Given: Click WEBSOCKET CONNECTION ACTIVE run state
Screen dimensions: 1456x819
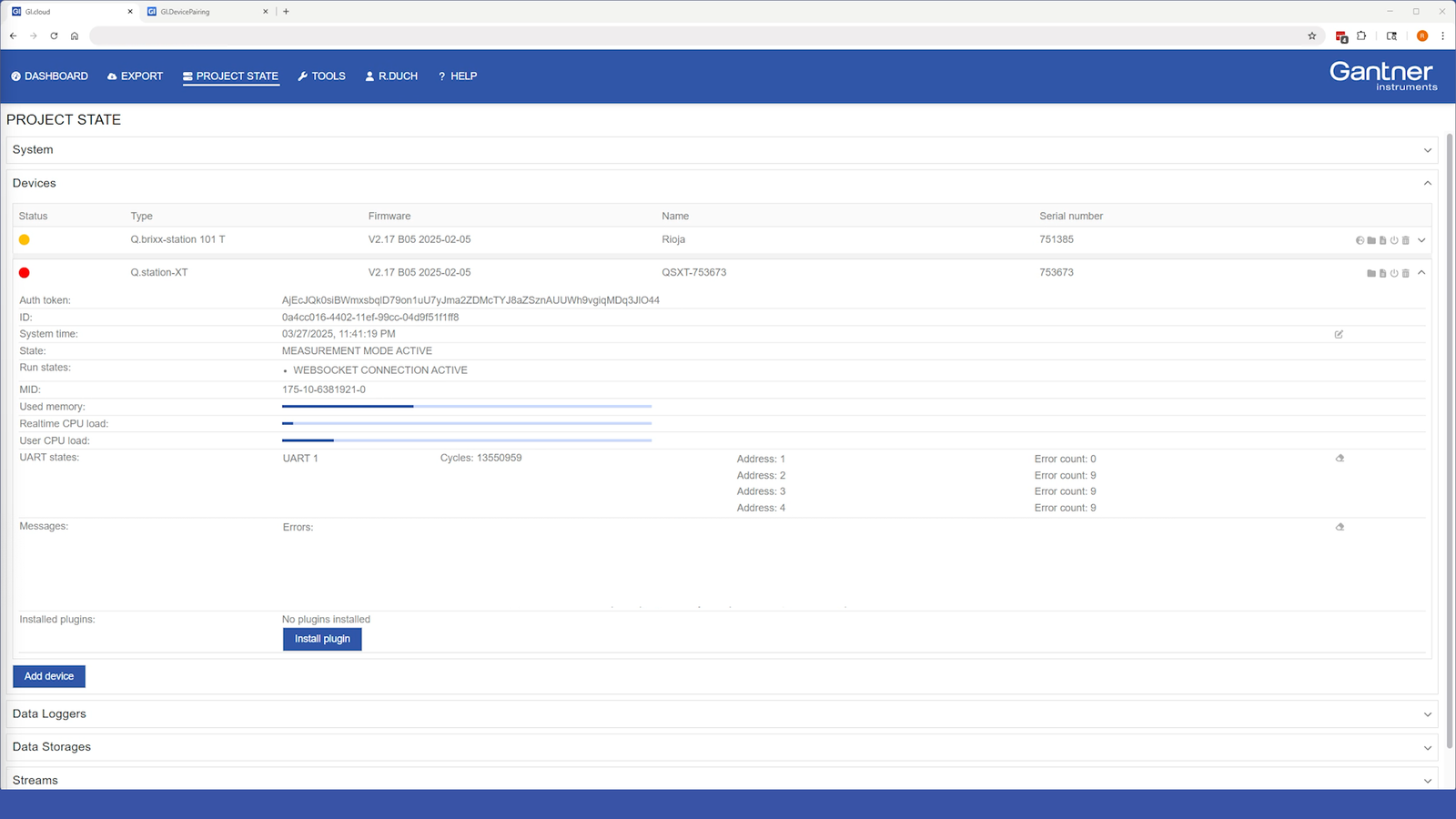Looking at the screenshot, I should click(380, 370).
